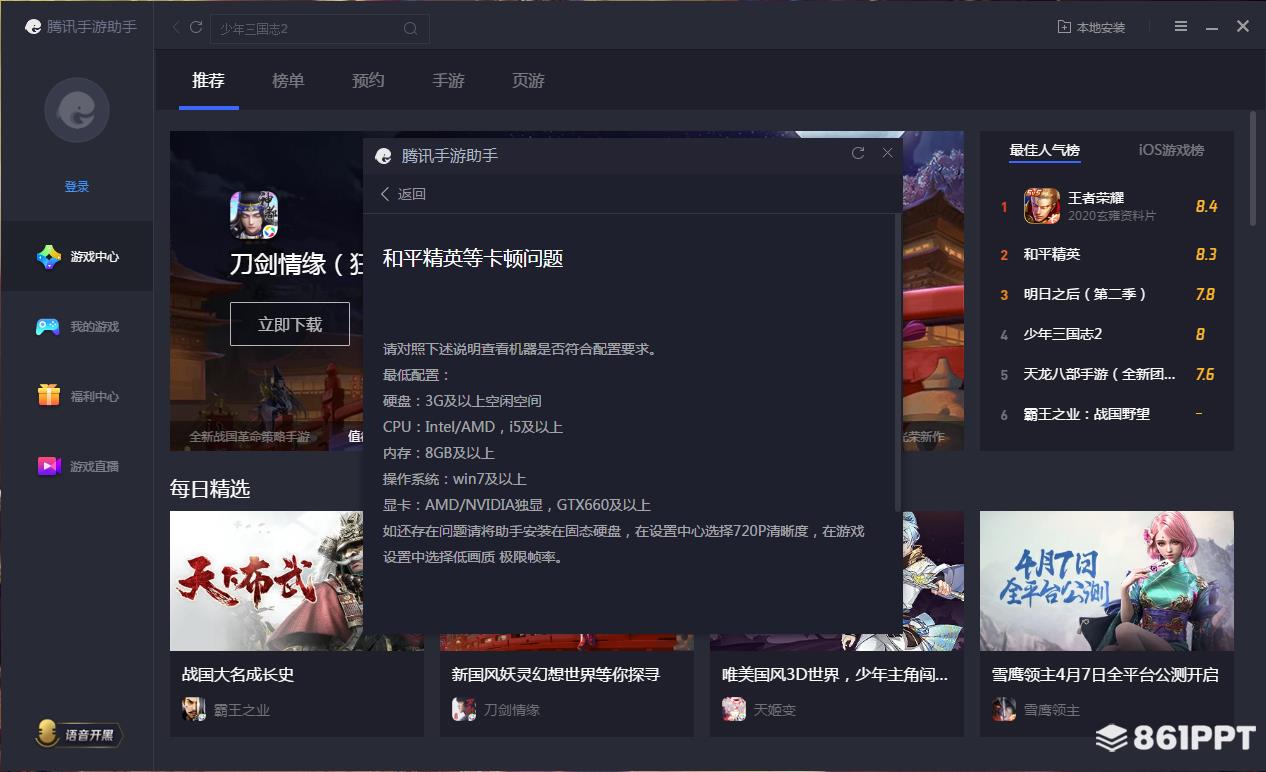Click the 内存：8GB及以上 requirement line
The width and height of the screenshot is (1266, 772).
point(439,453)
